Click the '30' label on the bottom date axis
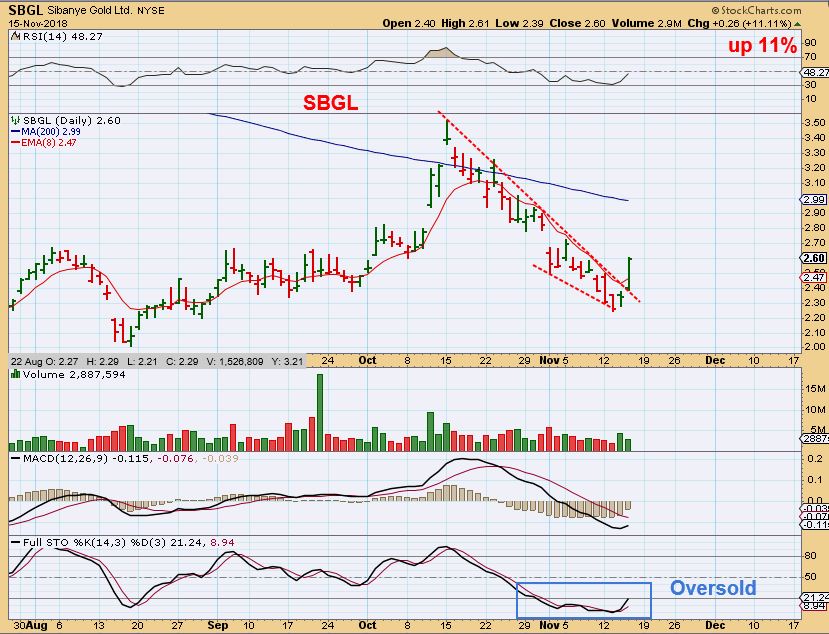The height and width of the screenshot is (634, 829). (19, 626)
